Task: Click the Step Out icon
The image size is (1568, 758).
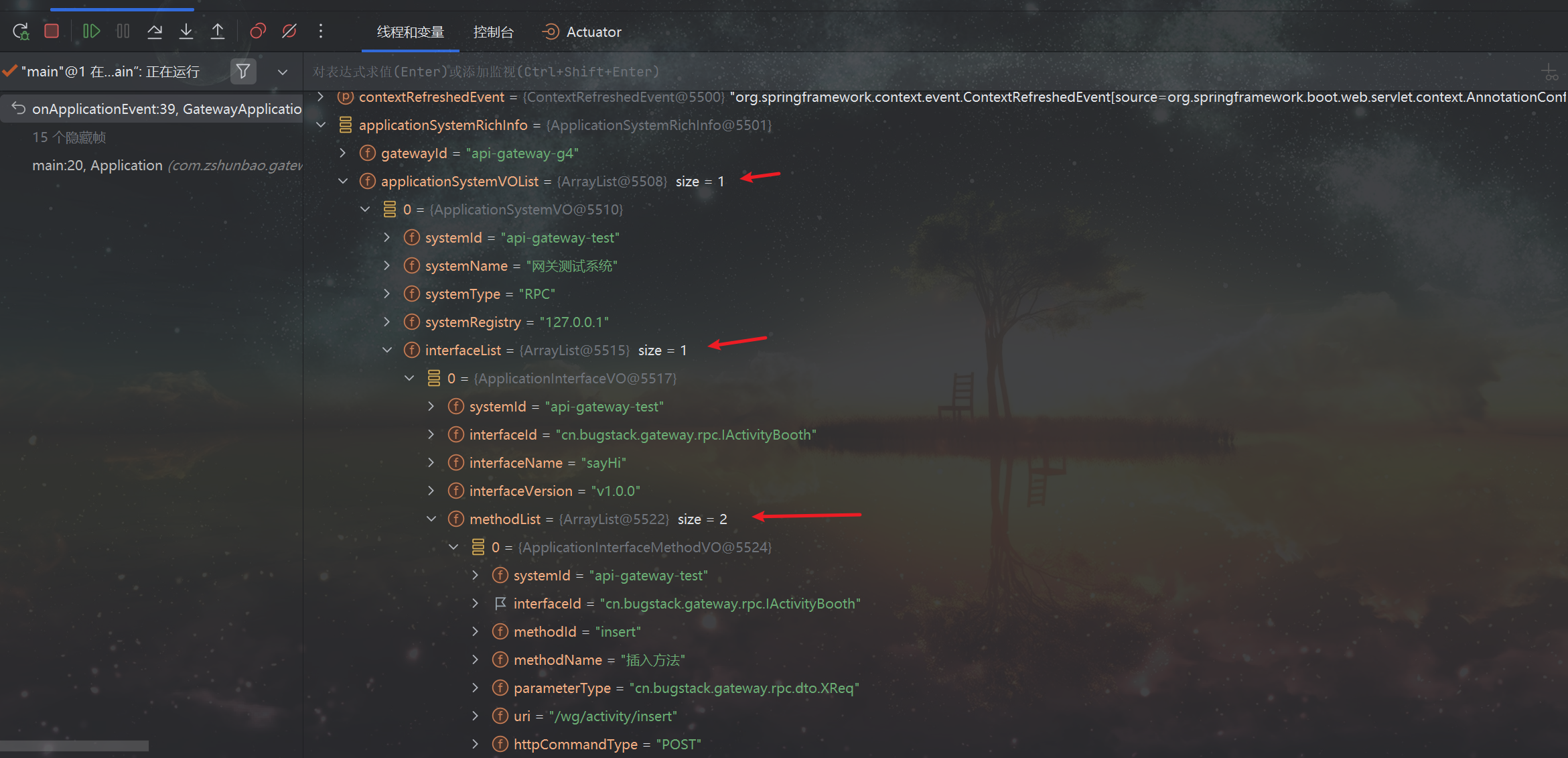Action: coord(218,31)
